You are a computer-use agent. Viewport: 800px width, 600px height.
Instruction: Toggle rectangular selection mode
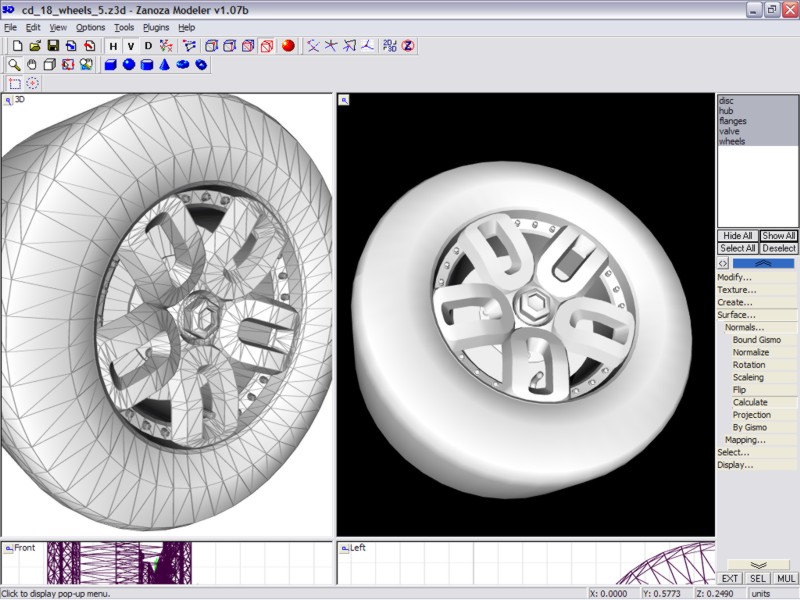tap(14, 83)
